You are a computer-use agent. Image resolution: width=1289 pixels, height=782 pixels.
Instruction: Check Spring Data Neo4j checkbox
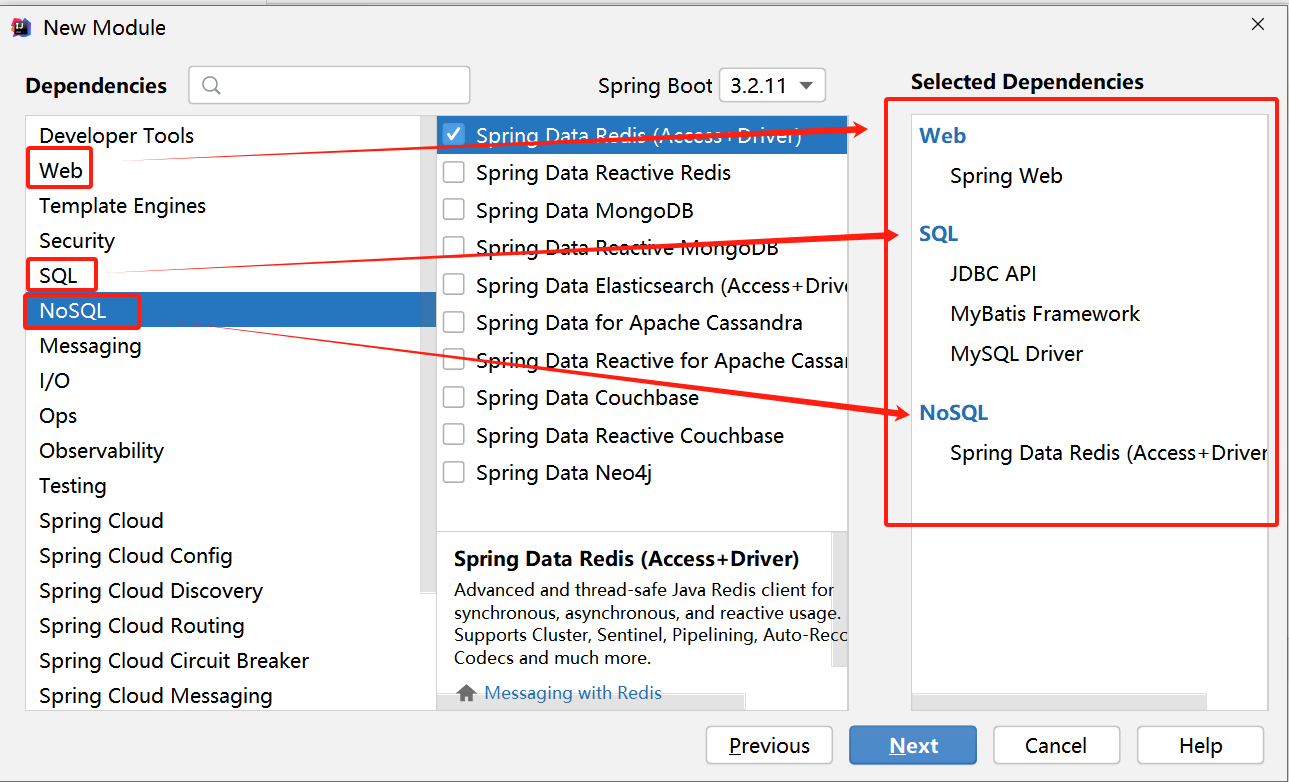(454, 472)
